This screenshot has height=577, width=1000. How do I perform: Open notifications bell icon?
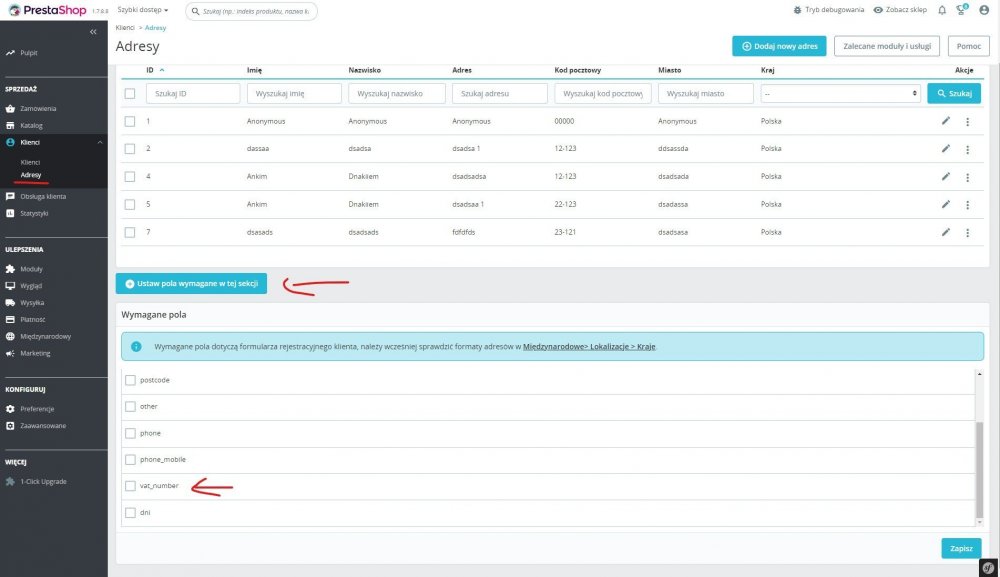click(x=942, y=10)
